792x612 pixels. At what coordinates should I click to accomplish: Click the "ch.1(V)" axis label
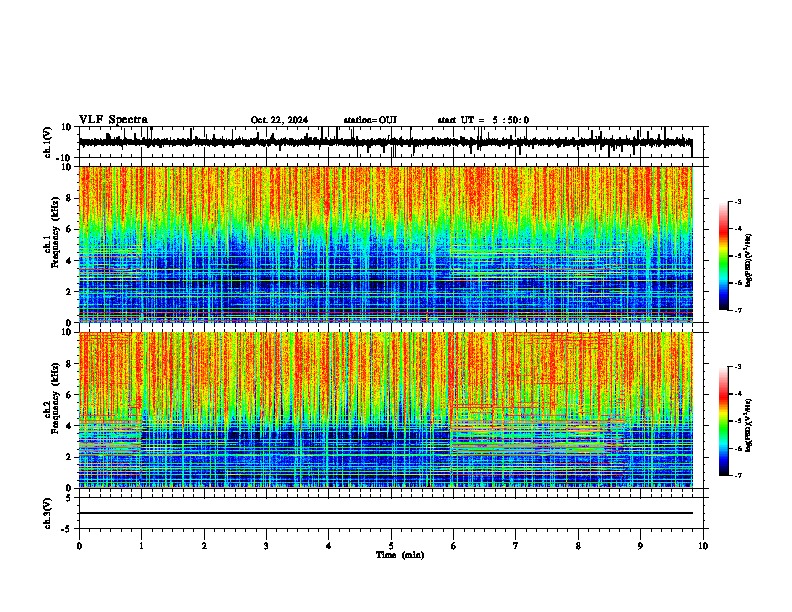click(x=48, y=142)
